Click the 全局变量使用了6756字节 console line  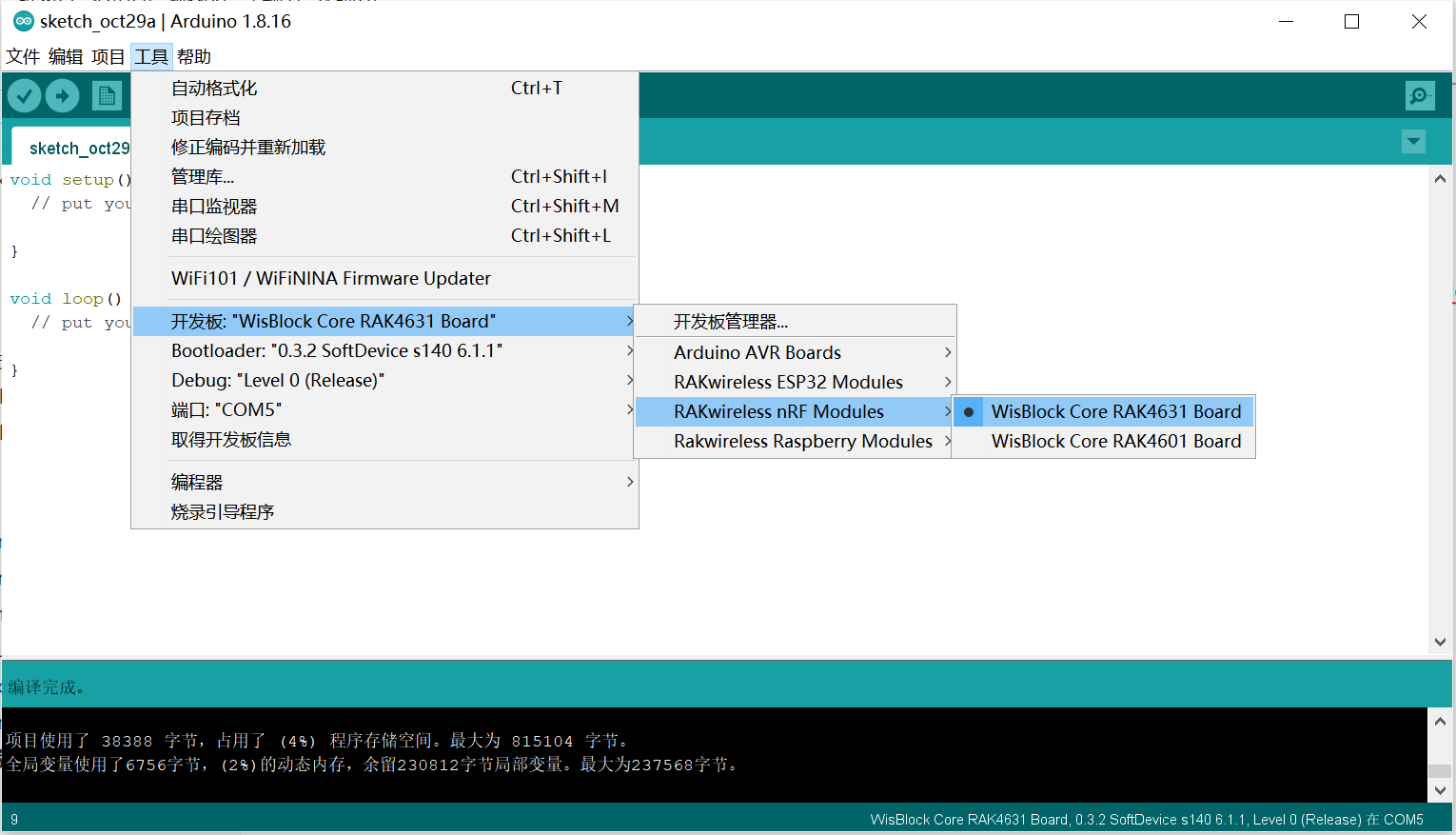(x=371, y=765)
